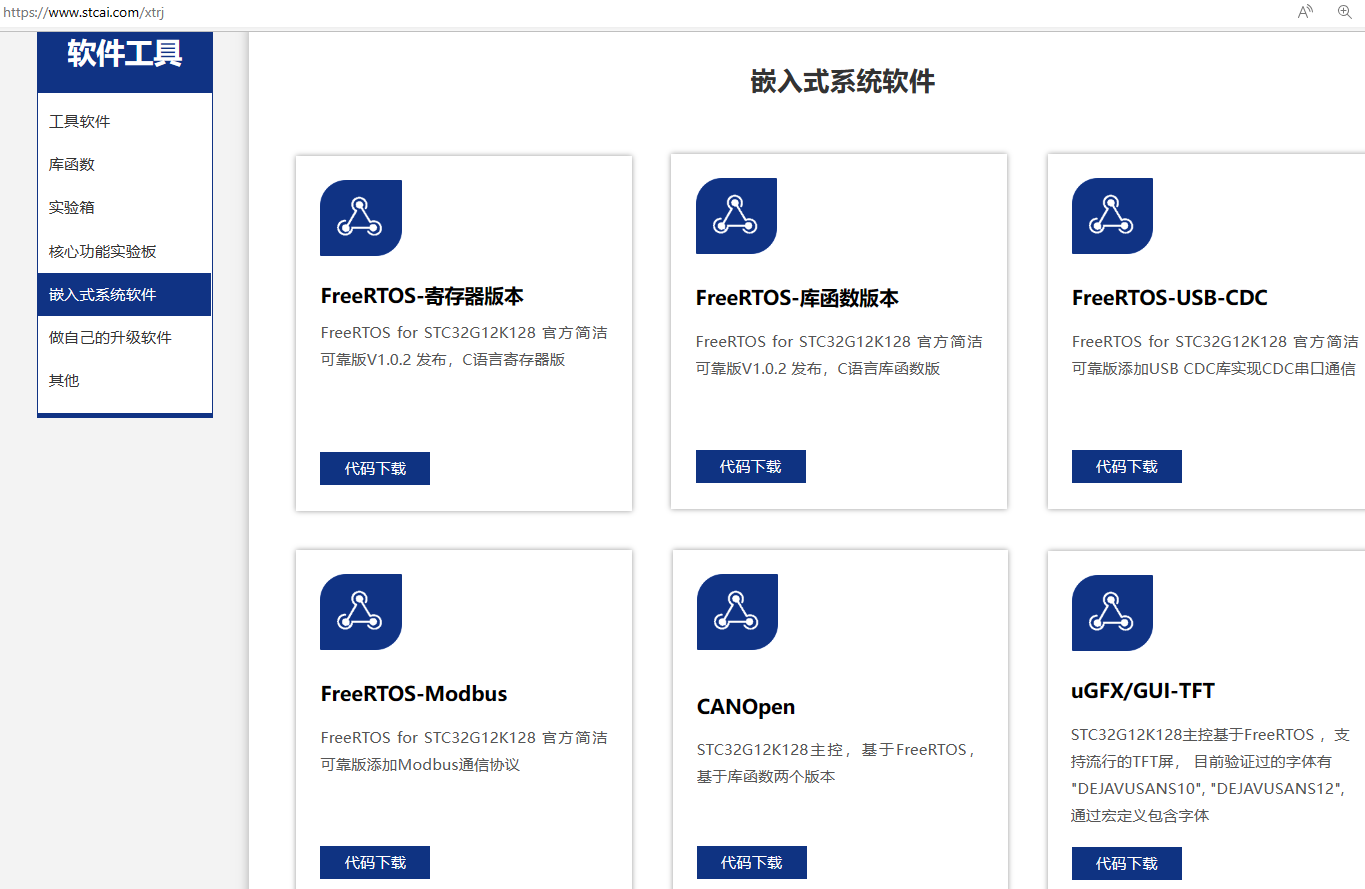
Task: Open 工具软件 in the sidebar
Action: (x=124, y=121)
